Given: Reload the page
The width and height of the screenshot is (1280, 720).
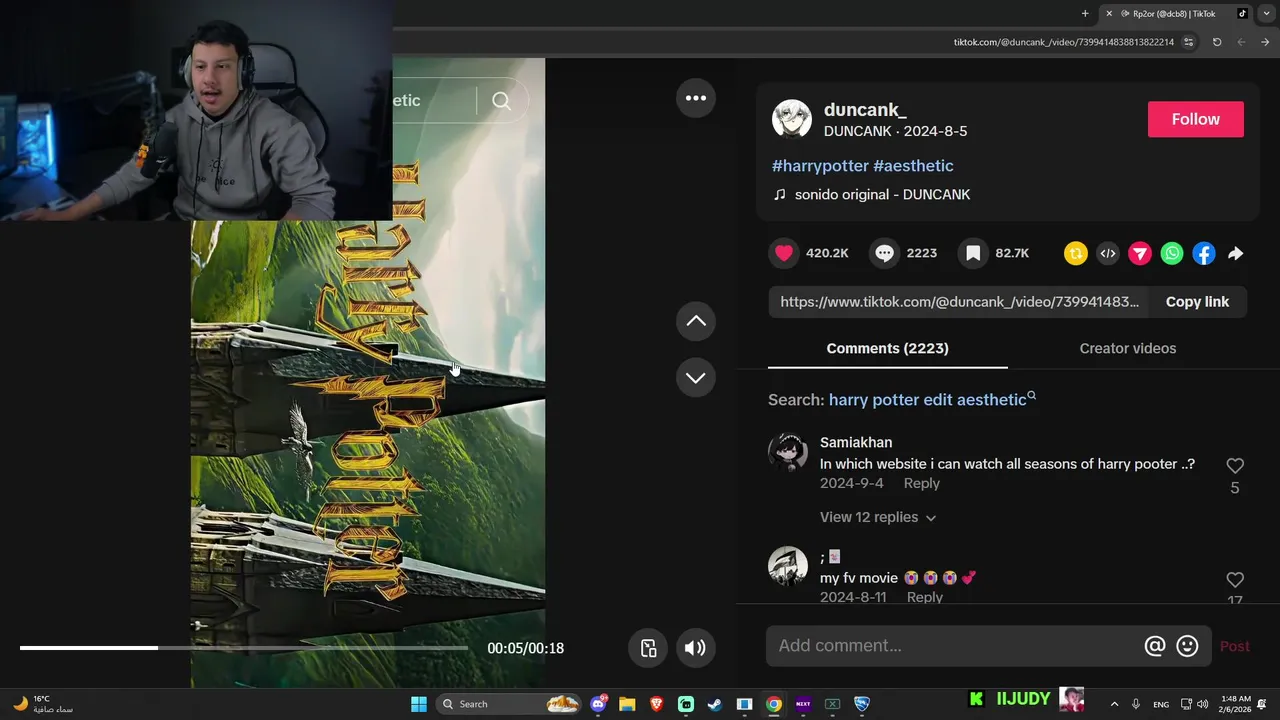Looking at the screenshot, I should click(x=1217, y=42).
